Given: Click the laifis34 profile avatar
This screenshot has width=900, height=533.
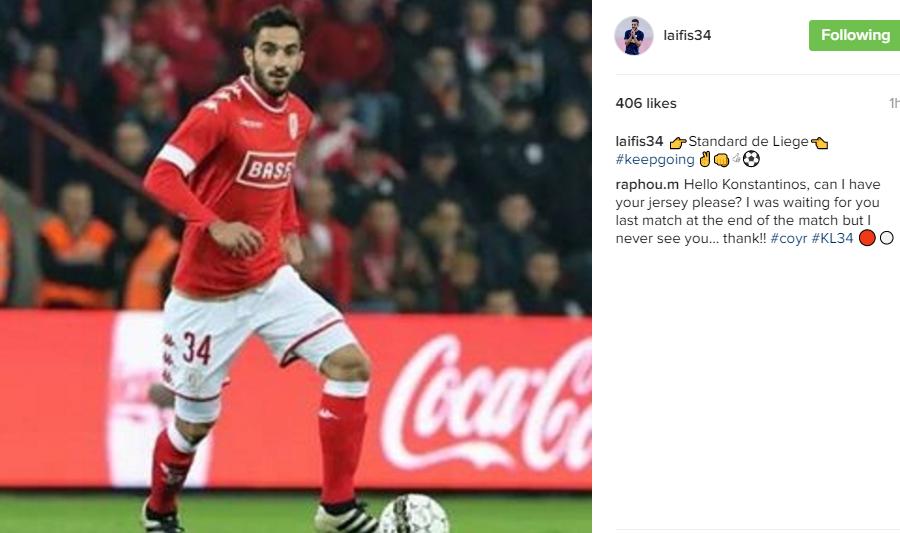Looking at the screenshot, I should [x=634, y=36].
